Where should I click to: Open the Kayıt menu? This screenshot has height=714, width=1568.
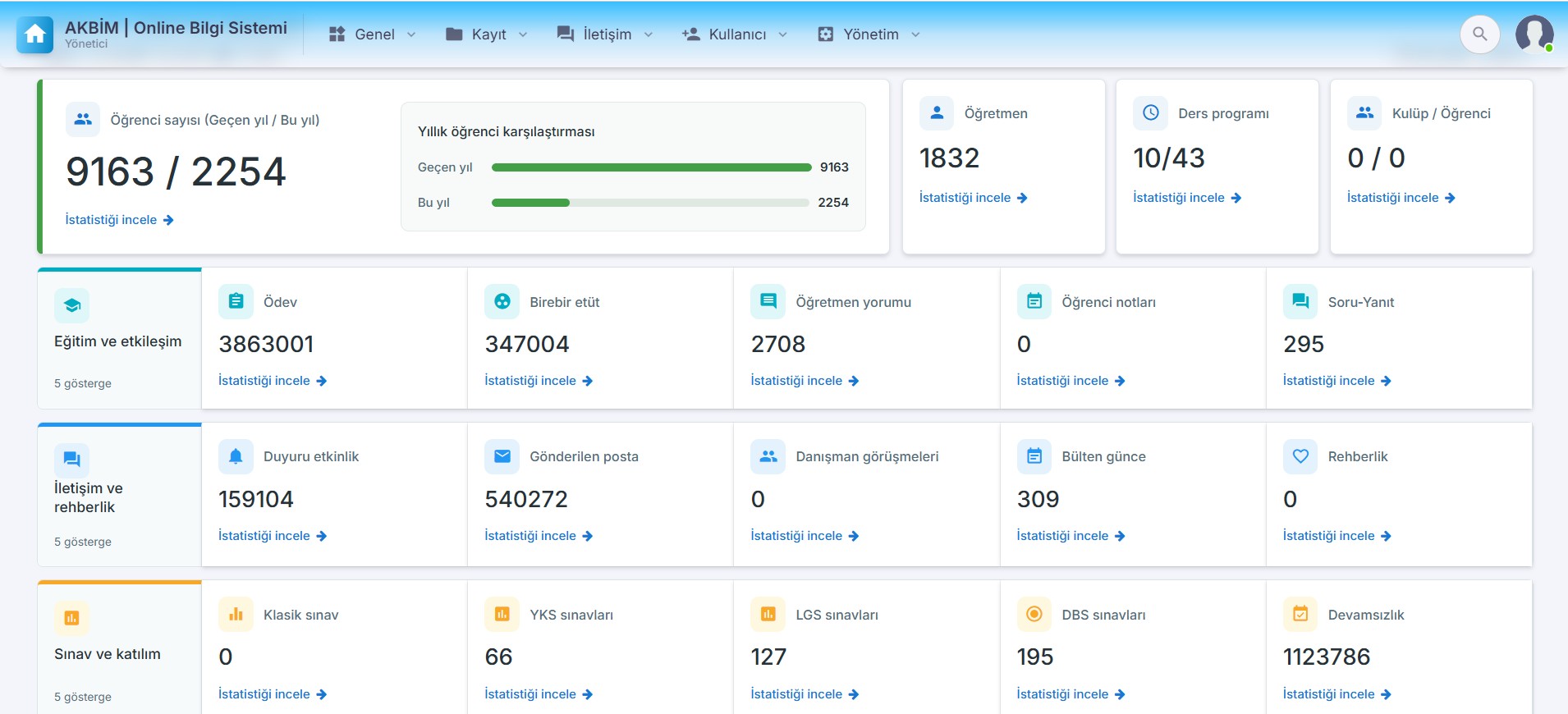click(486, 34)
